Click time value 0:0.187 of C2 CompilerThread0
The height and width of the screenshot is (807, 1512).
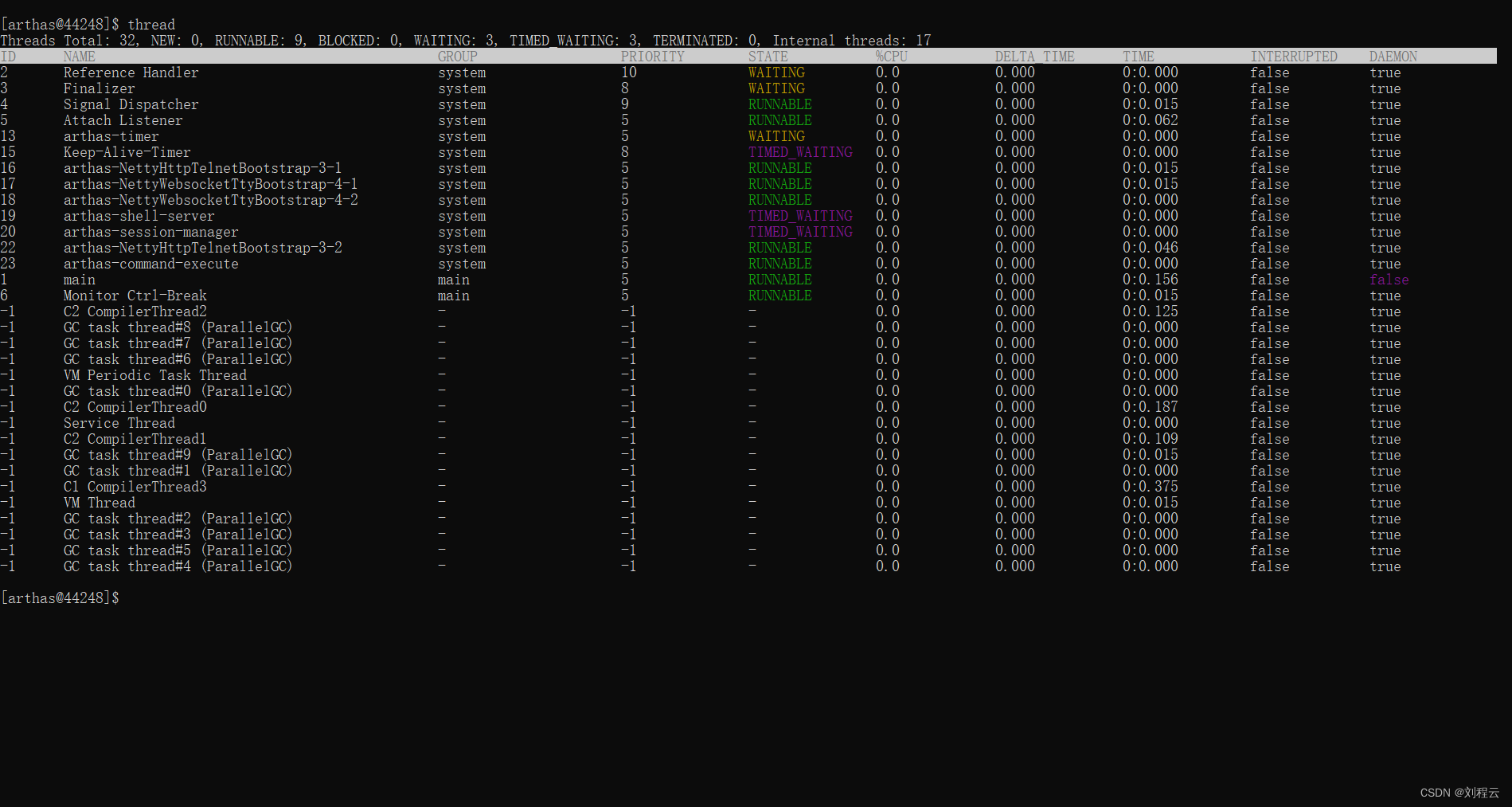[x=1151, y=407]
